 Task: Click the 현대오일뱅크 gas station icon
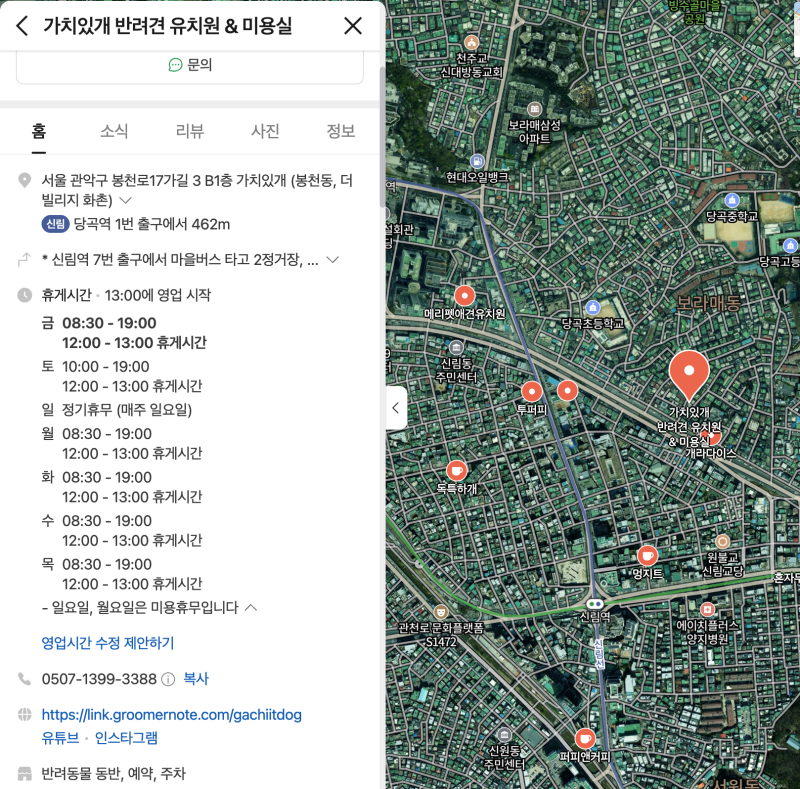tap(477, 162)
